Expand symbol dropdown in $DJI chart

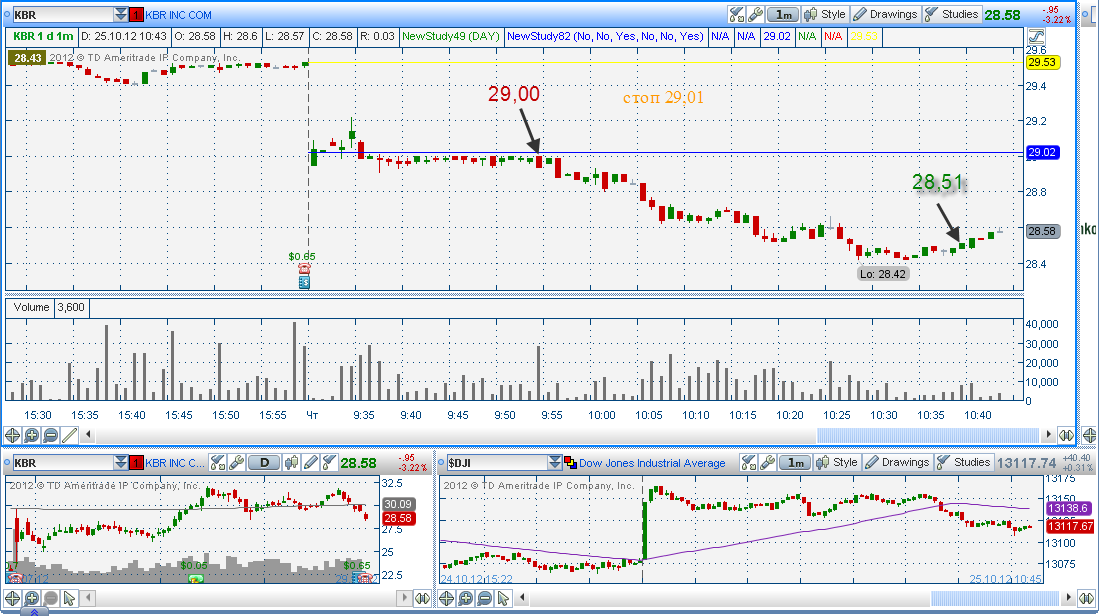pyautogui.click(x=555, y=463)
